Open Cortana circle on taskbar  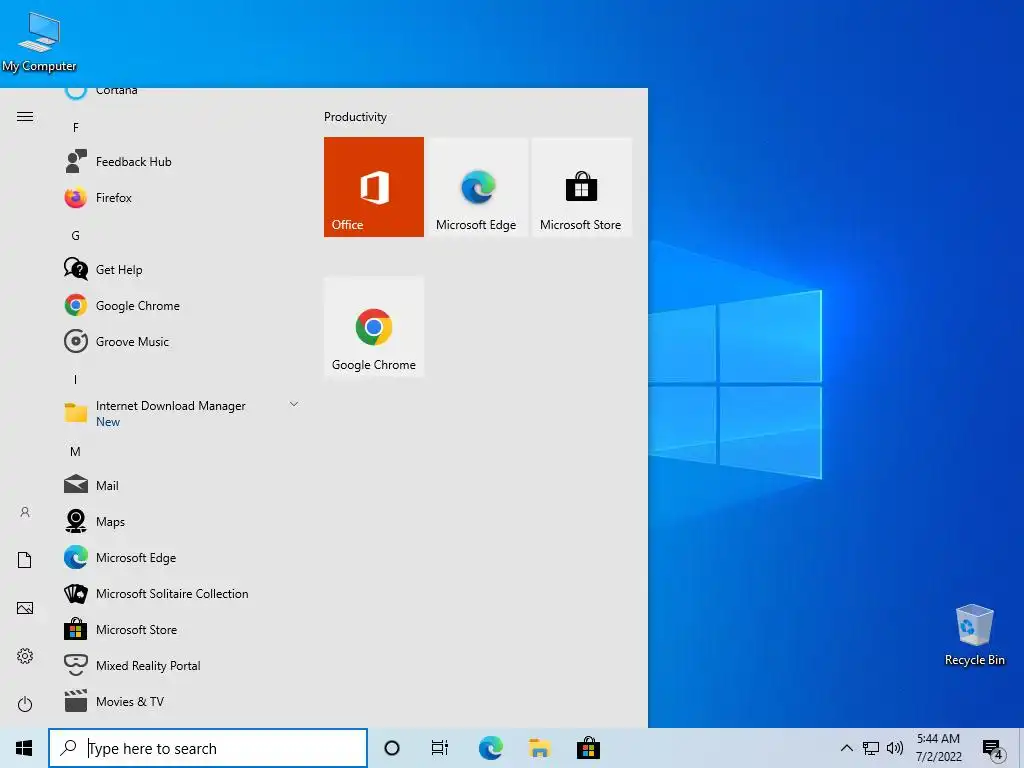click(392, 748)
